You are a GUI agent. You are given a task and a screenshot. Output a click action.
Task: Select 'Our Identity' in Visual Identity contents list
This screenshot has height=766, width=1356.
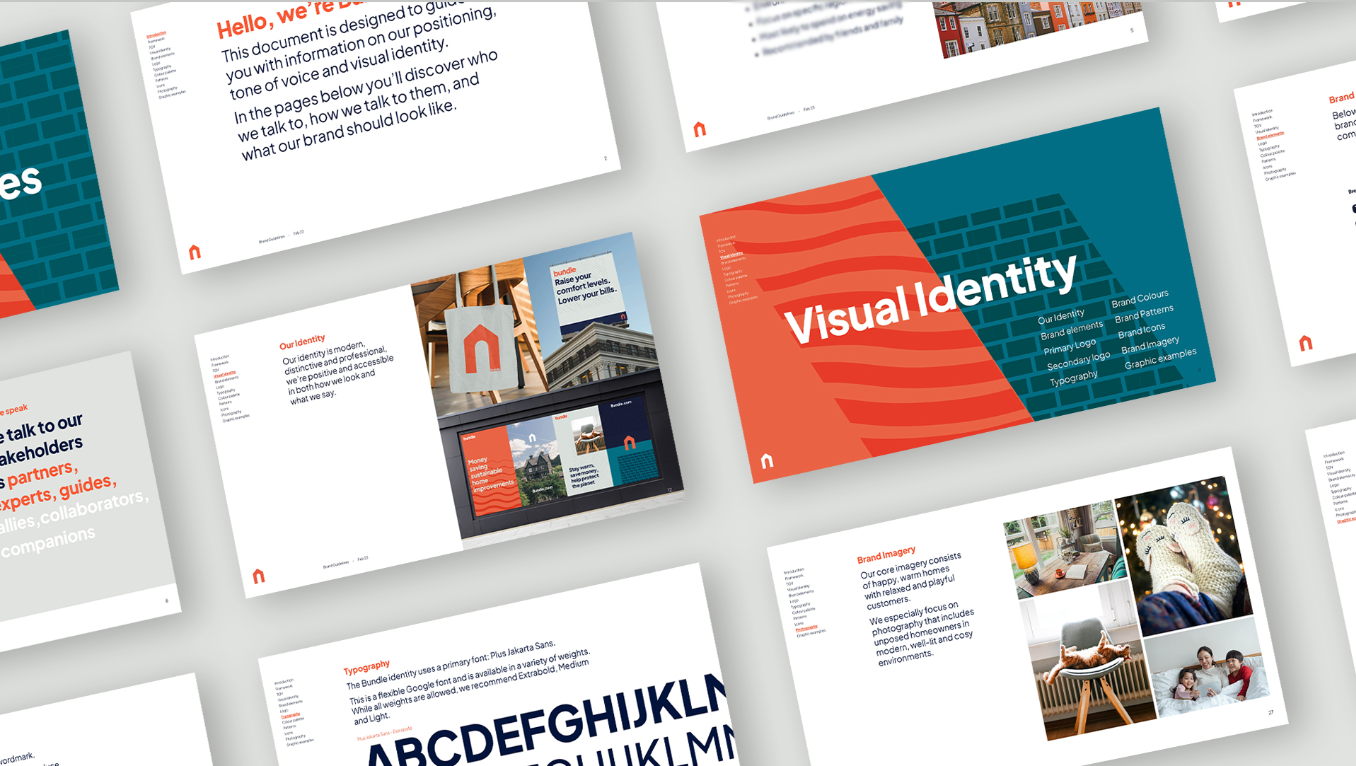(1061, 316)
